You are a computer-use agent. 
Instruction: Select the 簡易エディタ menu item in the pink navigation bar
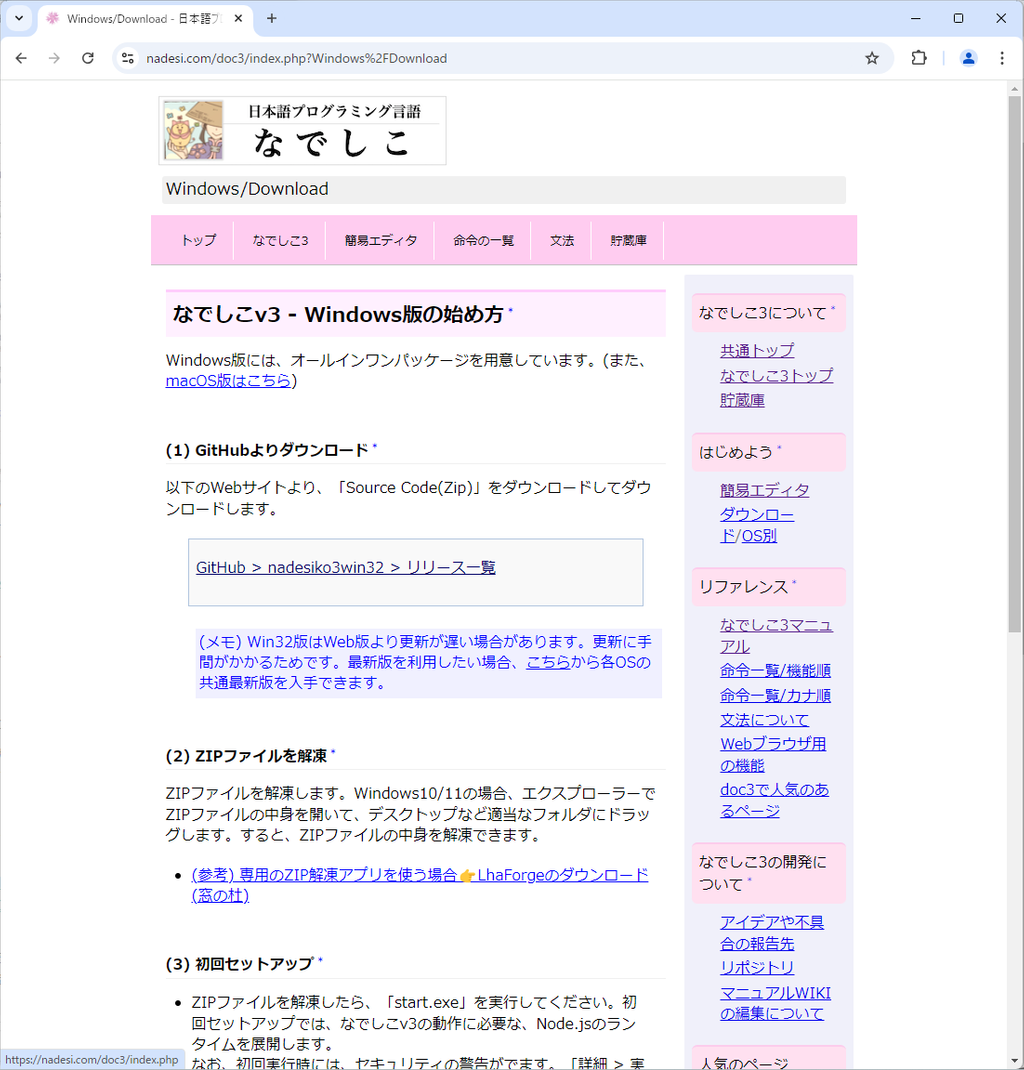point(381,241)
